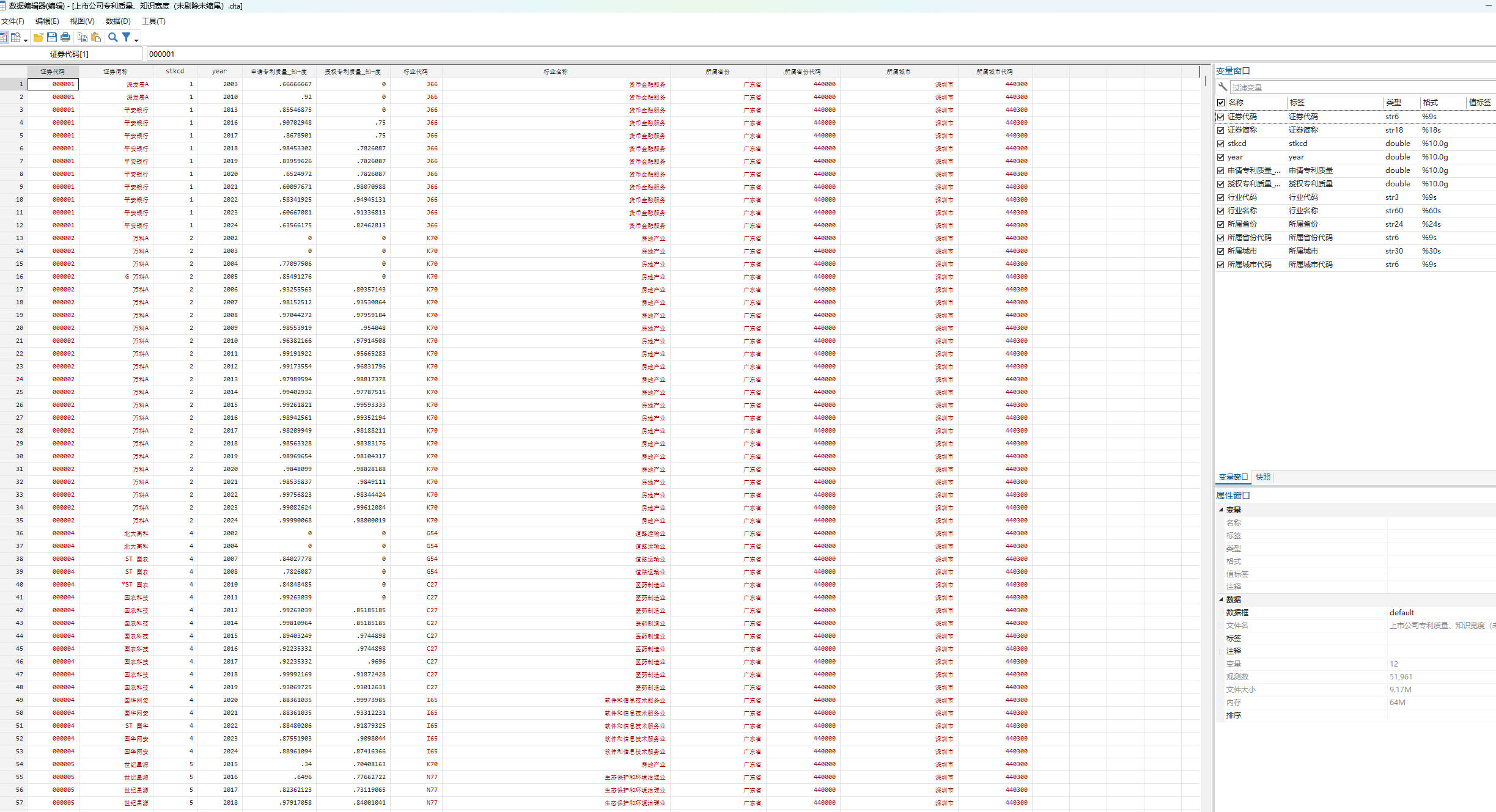Open the 数据(D) menu
The image size is (1496, 812).
[118, 21]
